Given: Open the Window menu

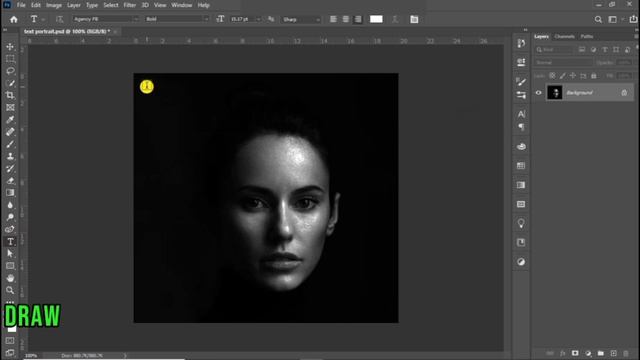Looking at the screenshot, I should coord(182,5).
